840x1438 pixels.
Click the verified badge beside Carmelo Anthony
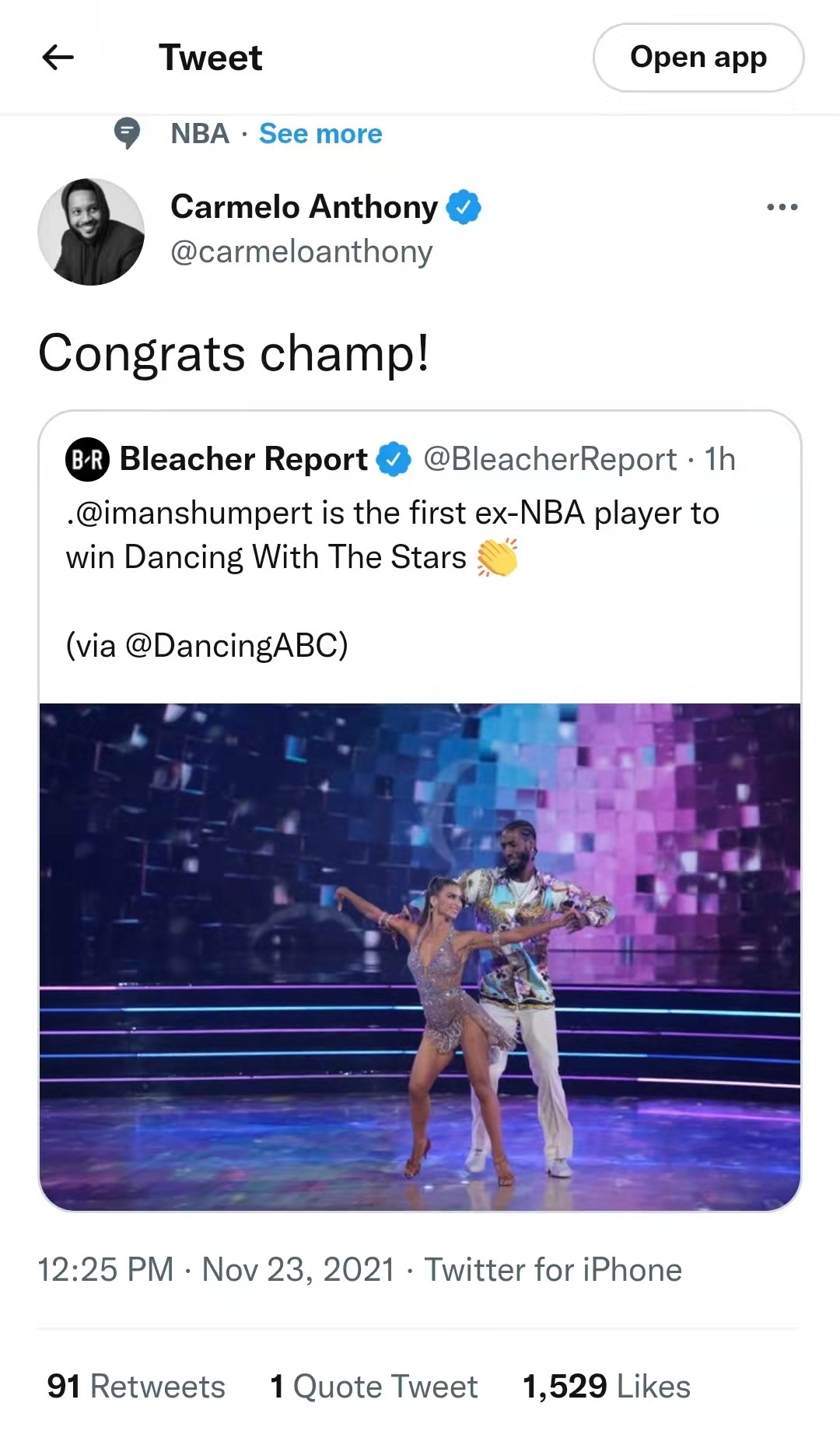(464, 207)
